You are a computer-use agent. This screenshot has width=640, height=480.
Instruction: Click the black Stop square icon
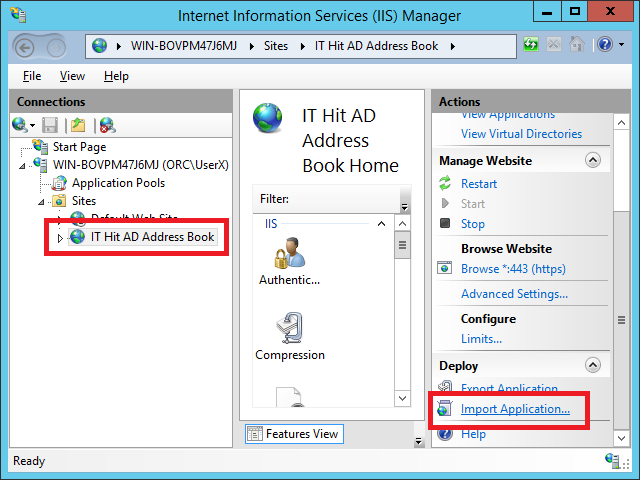click(445, 223)
